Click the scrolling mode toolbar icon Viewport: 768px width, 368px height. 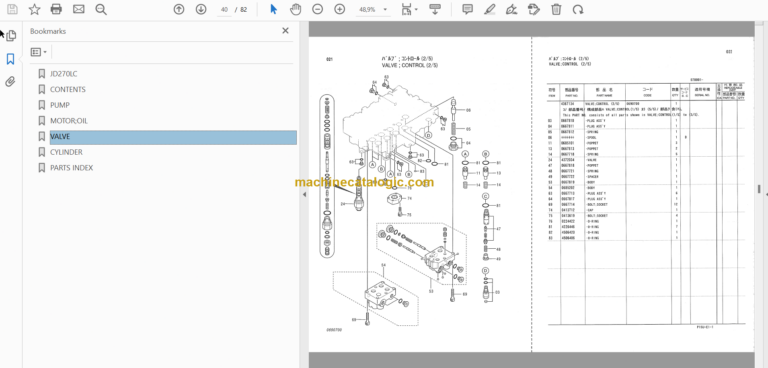point(435,9)
